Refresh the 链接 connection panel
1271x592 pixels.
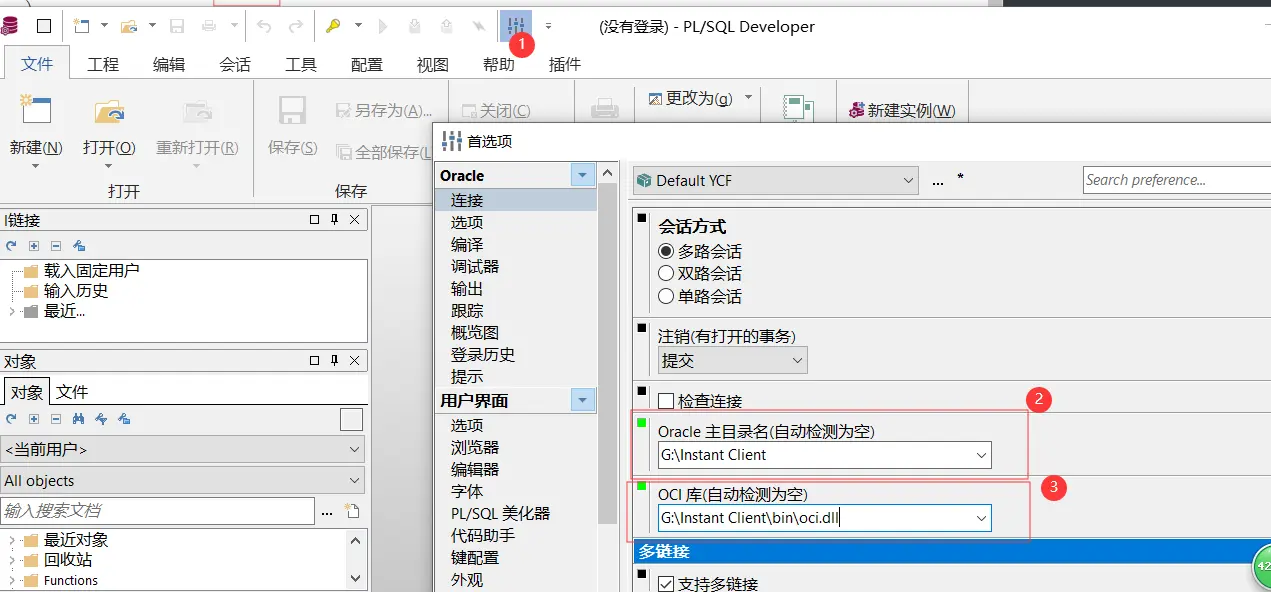coord(11,245)
